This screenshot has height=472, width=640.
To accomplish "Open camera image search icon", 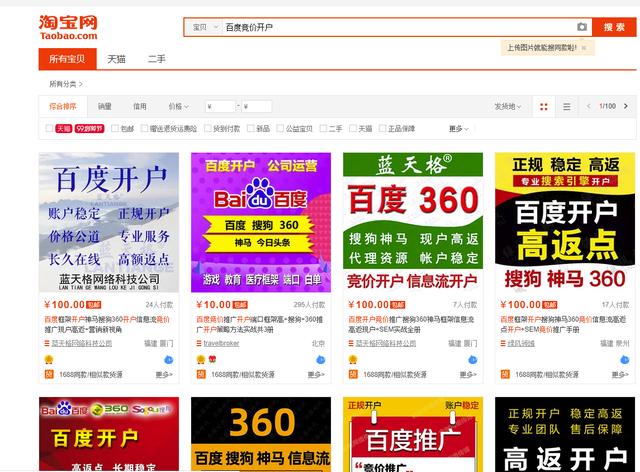I will [x=582, y=27].
